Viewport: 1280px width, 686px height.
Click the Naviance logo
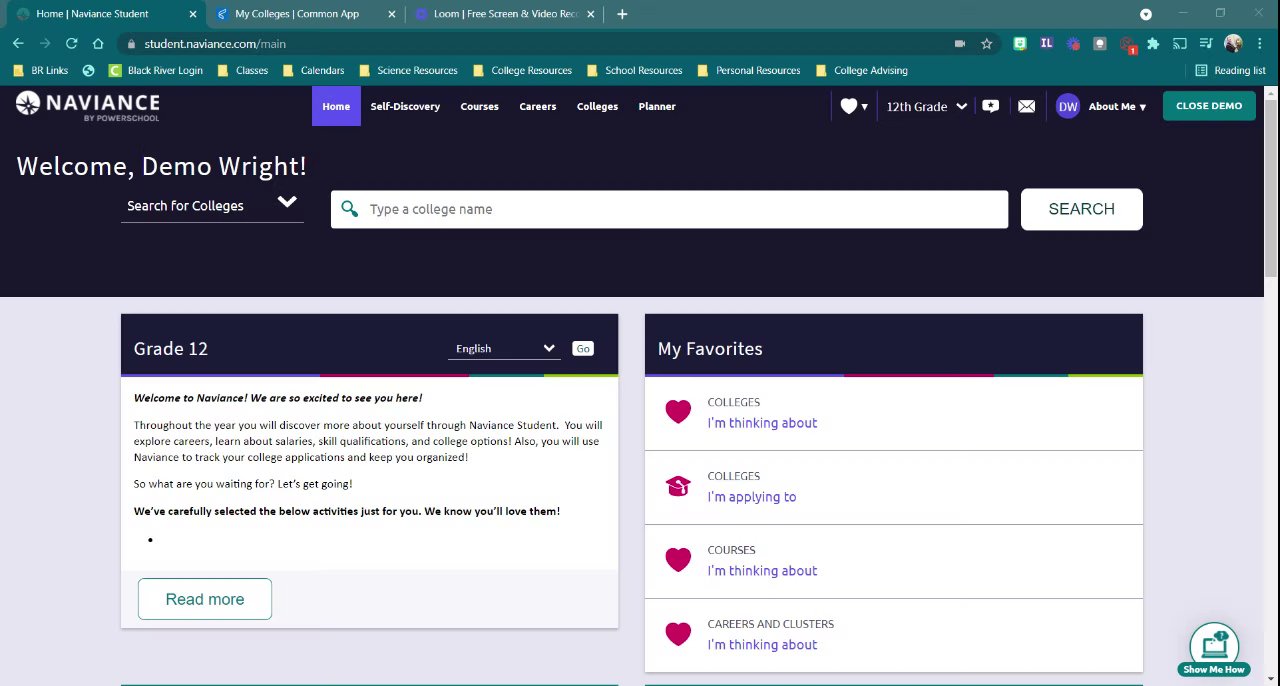pyautogui.click(x=87, y=105)
